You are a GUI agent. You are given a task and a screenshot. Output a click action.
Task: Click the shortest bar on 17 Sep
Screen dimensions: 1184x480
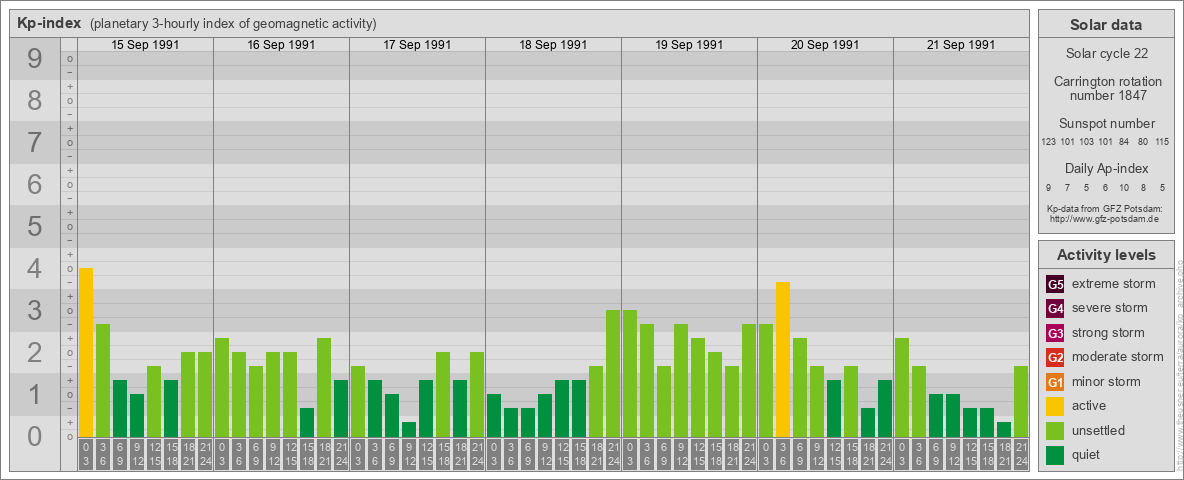click(x=409, y=429)
